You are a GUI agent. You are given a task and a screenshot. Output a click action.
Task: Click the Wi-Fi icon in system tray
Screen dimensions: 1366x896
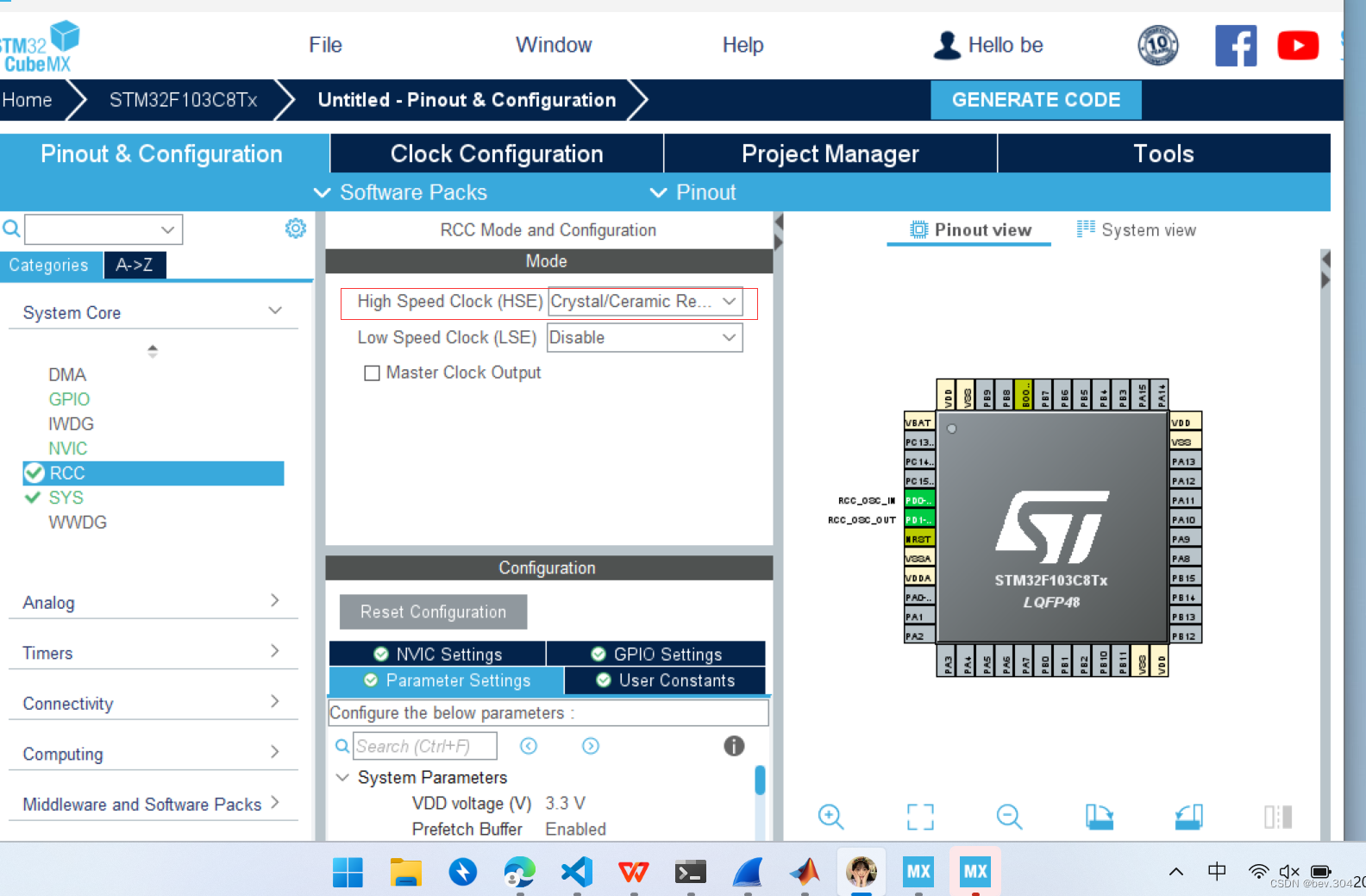pos(1258,871)
